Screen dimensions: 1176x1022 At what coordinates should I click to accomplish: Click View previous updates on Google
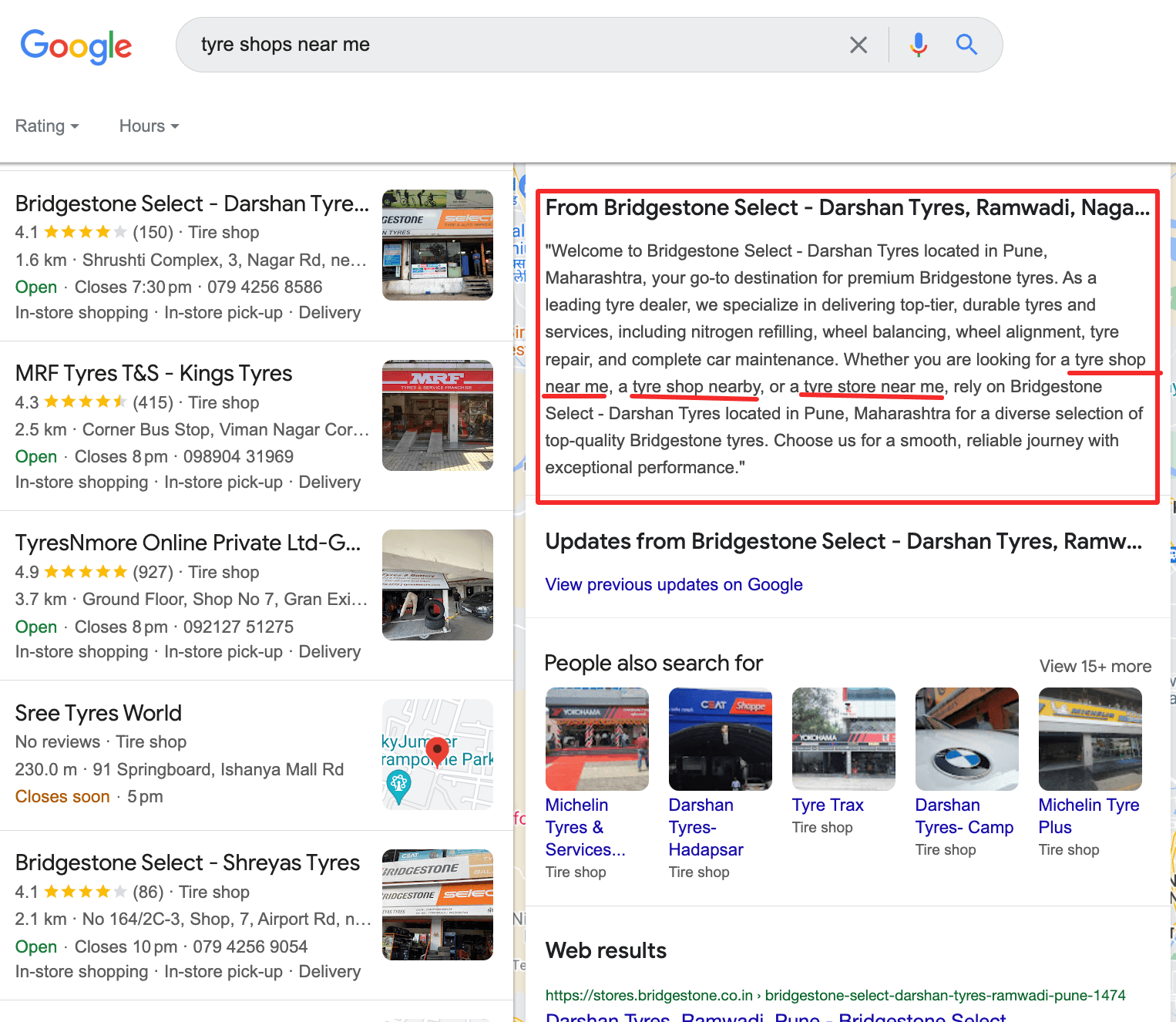pyautogui.click(x=673, y=584)
